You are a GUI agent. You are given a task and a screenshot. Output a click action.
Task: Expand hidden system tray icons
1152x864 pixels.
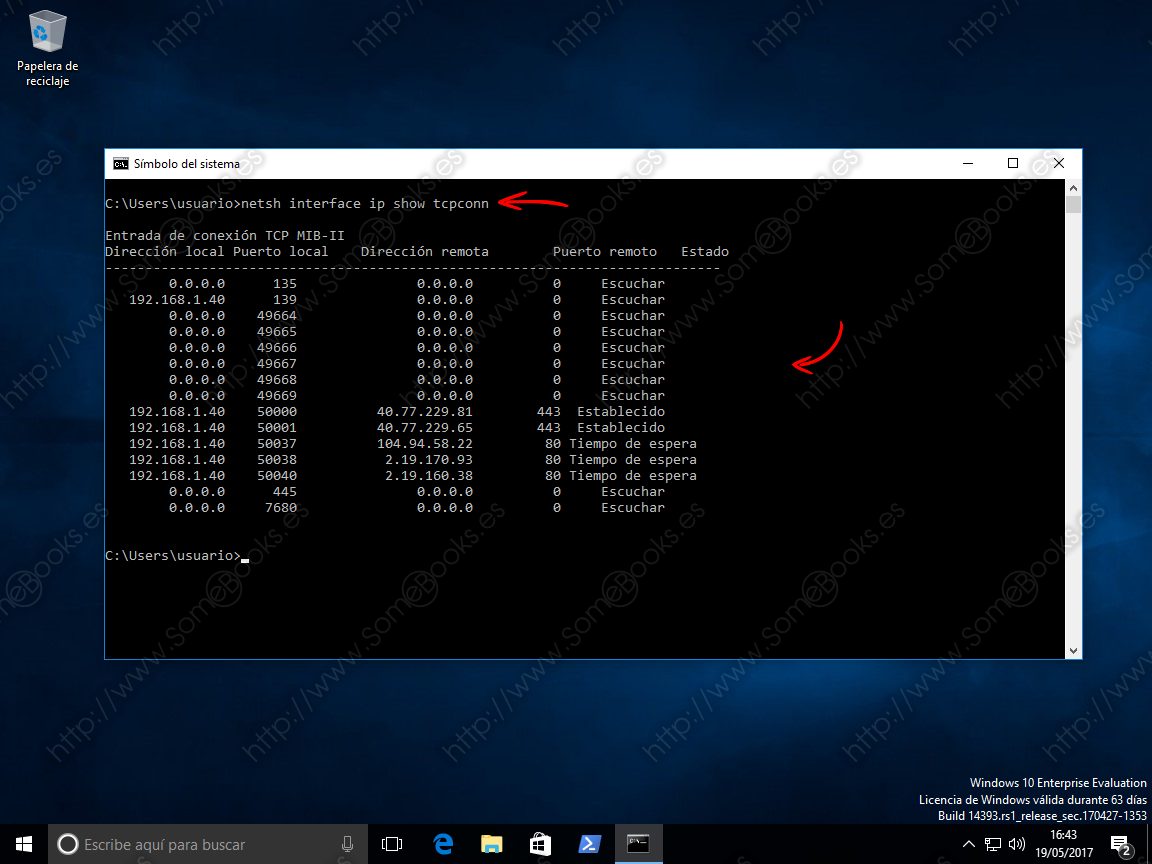[x=969, y=843]
